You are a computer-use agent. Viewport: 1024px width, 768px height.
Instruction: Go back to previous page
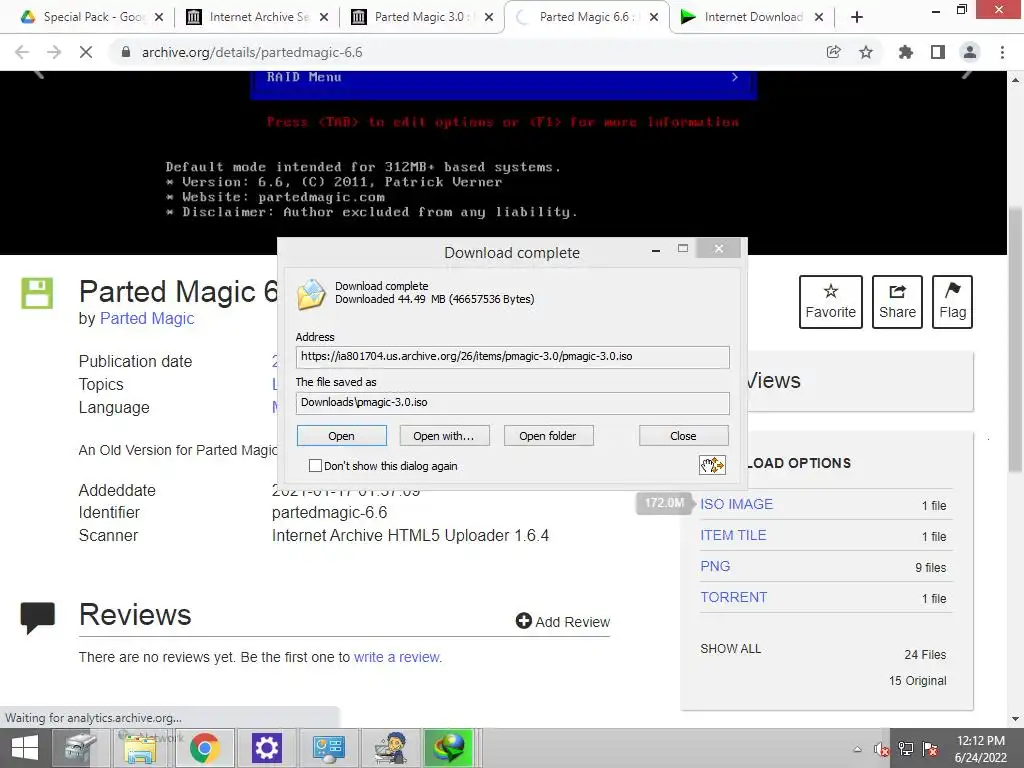coord(22,52)
